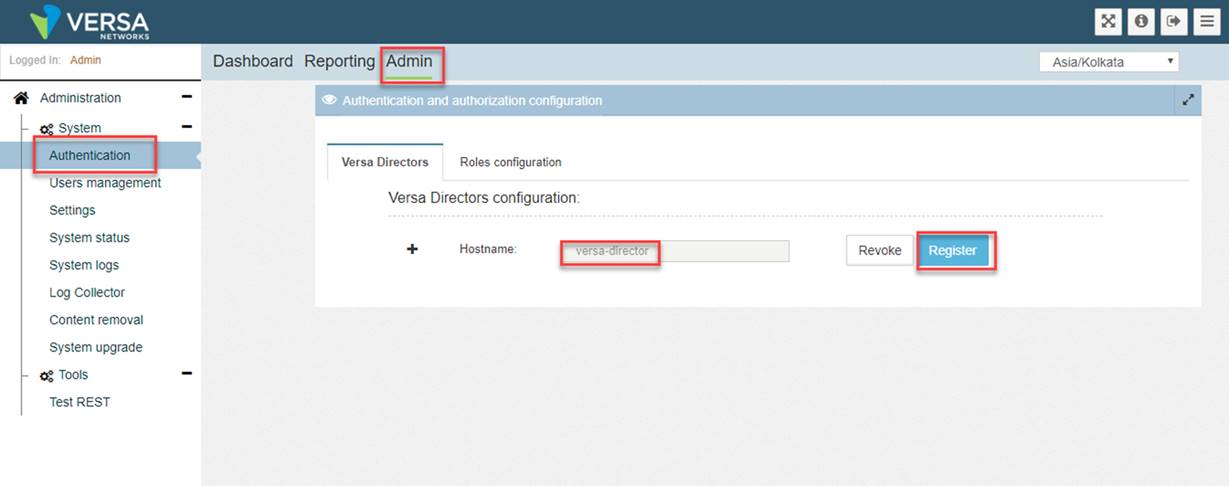Screen dimensions: 1229x486
Task: Open the hamburger menu icon
Action: (x=1206, y=21)
